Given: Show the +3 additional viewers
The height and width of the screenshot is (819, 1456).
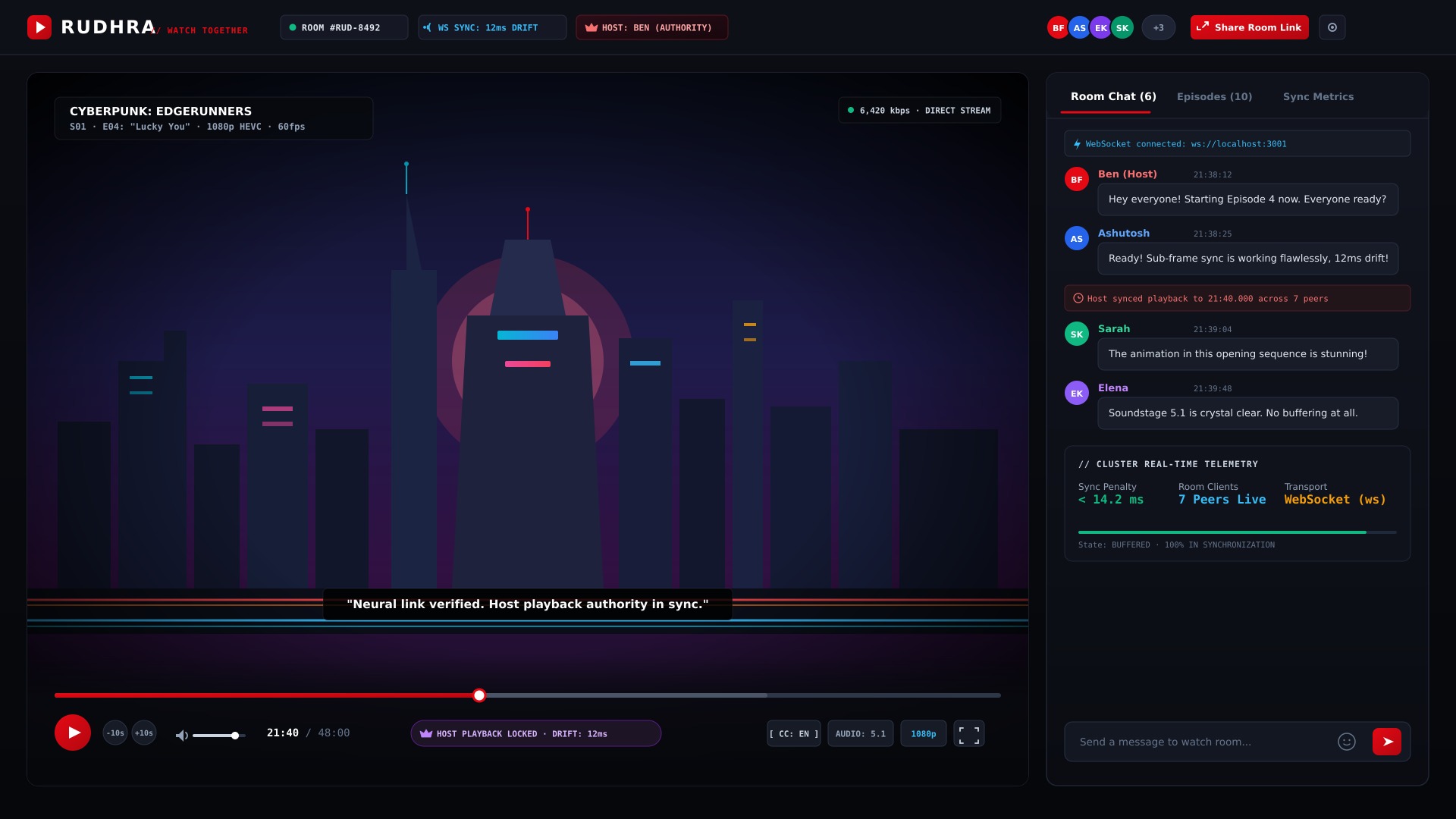Looking at the screenshot, I should click(1158, 27).
